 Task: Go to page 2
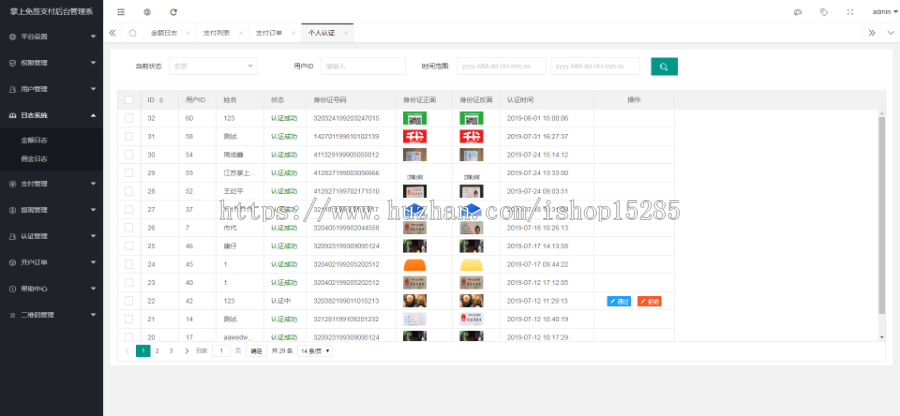pyautogui.click(x=157, y=351)
